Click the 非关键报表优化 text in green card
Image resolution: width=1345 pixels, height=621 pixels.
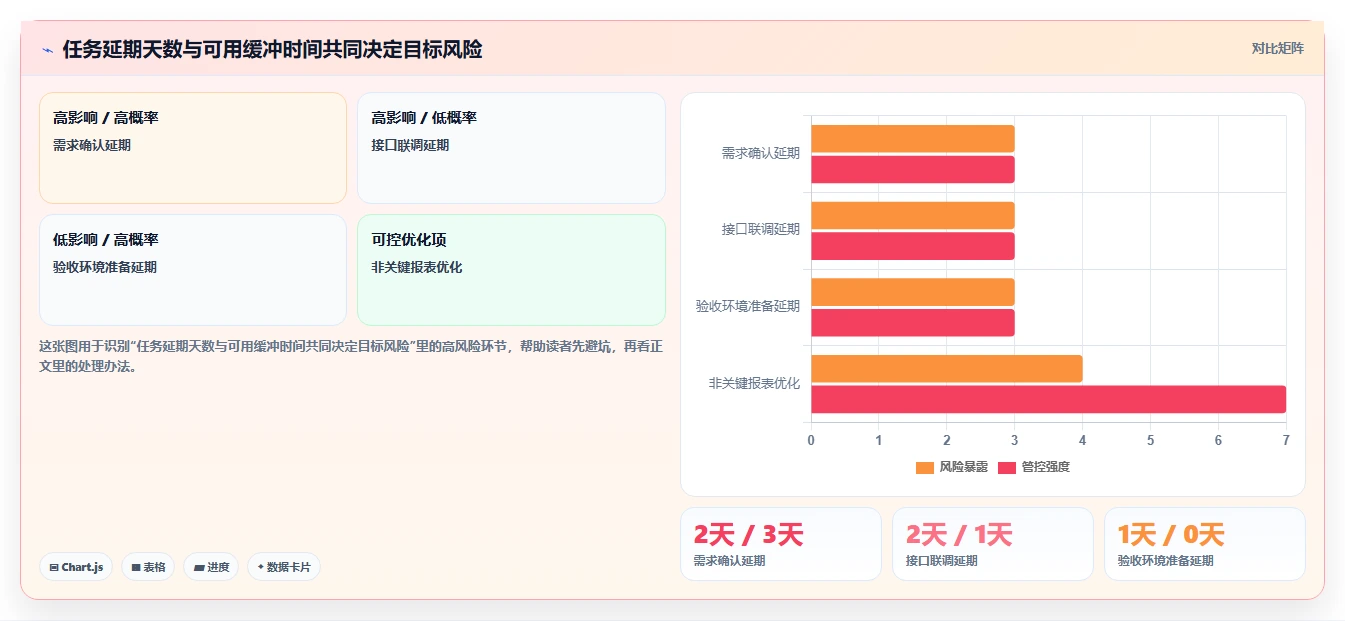click(x=417, y=267)
